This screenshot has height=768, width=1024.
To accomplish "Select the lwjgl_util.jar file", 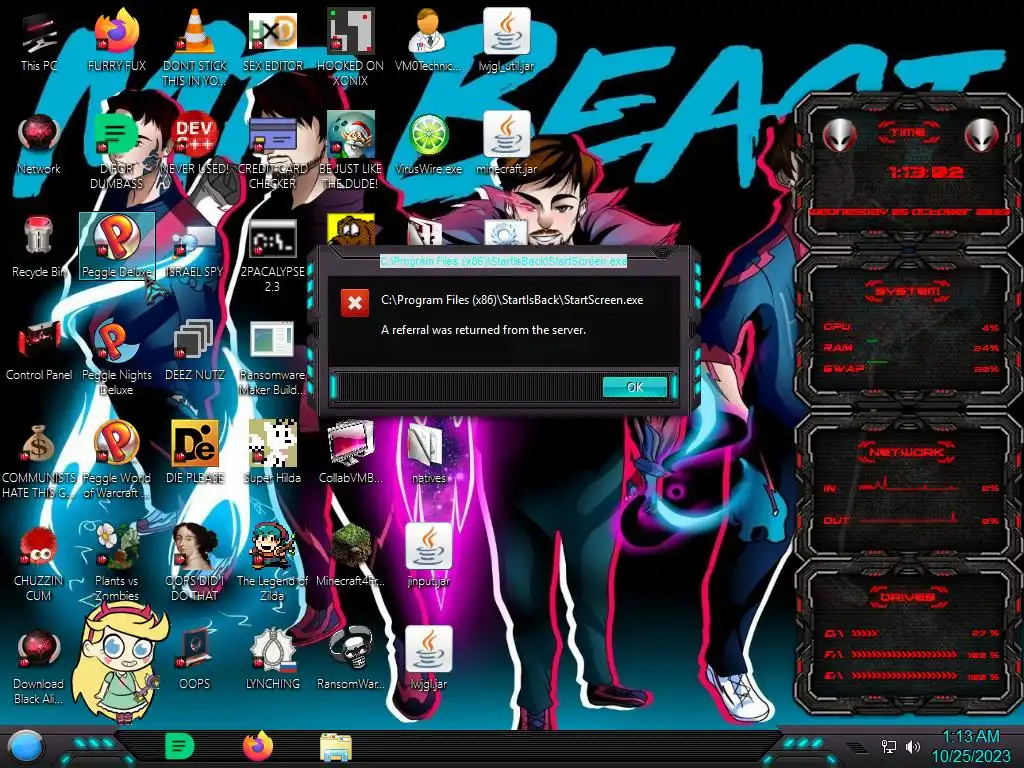I will 506,40.
